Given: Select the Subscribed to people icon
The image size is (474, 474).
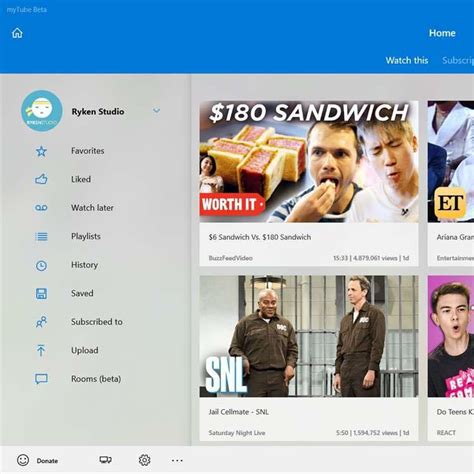Looking at the screenshot, I should tap(41, 322).
